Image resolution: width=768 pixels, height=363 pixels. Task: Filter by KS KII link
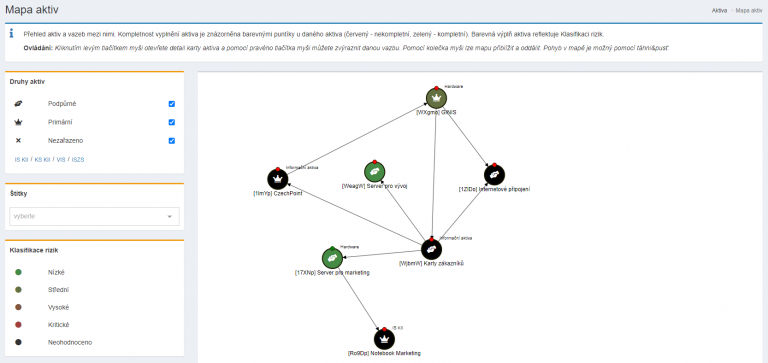click(43, 160)
